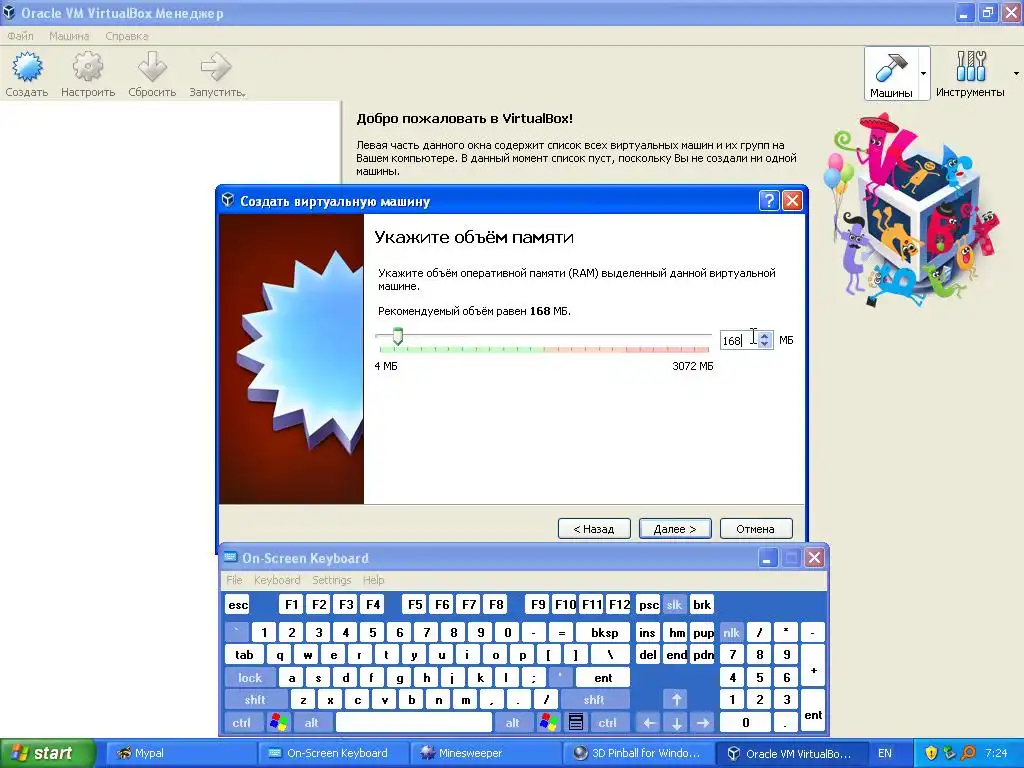Switch to Minesweeper taskbar item
Viewport: 1024px width, 768px height.
coord(485,754)
